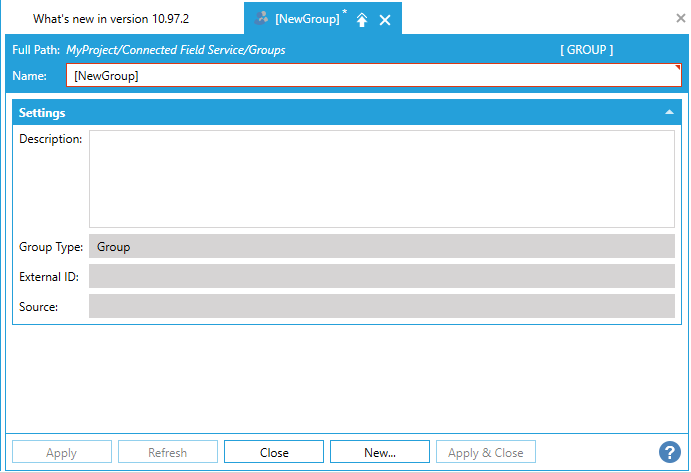The width and height of the screenshot is (691, 473).
Task: Click the New... button
Action: coord(380,453)
